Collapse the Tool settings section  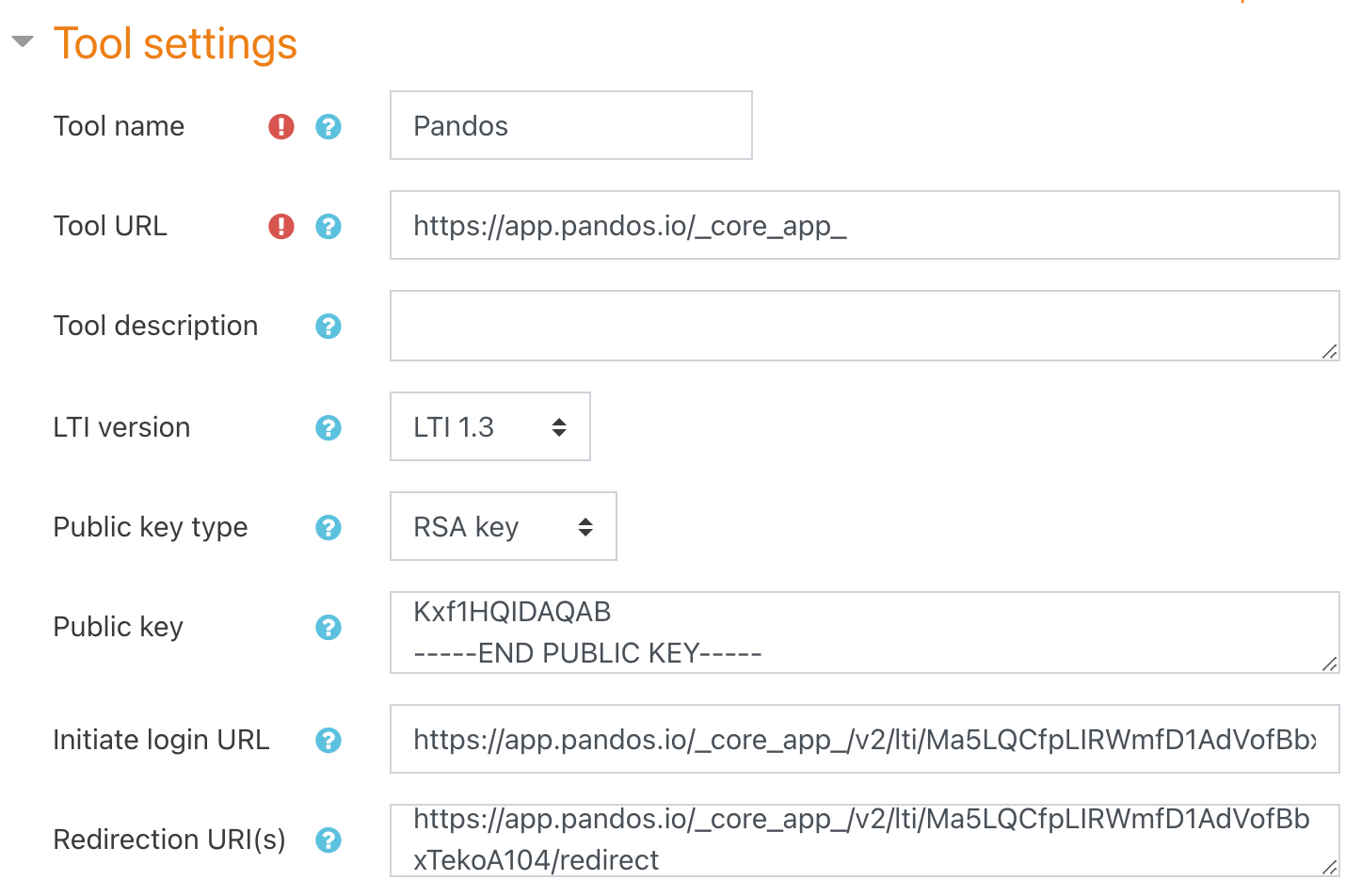coord(23,41)
